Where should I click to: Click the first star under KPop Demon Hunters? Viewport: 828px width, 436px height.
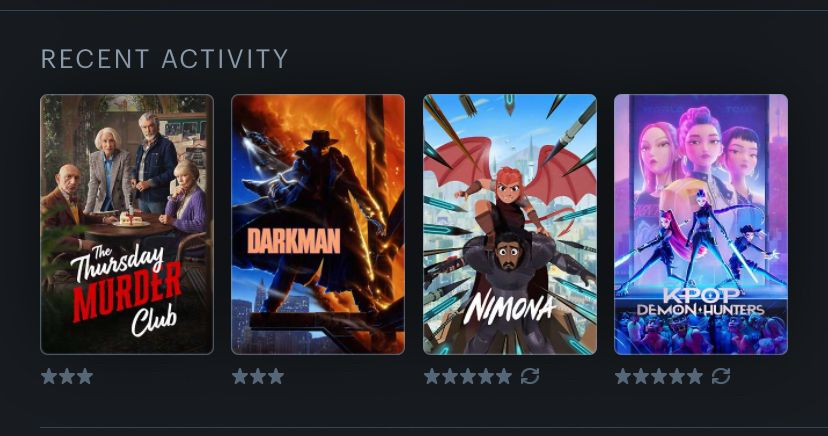pyautogui.click(x=623, y=376)
